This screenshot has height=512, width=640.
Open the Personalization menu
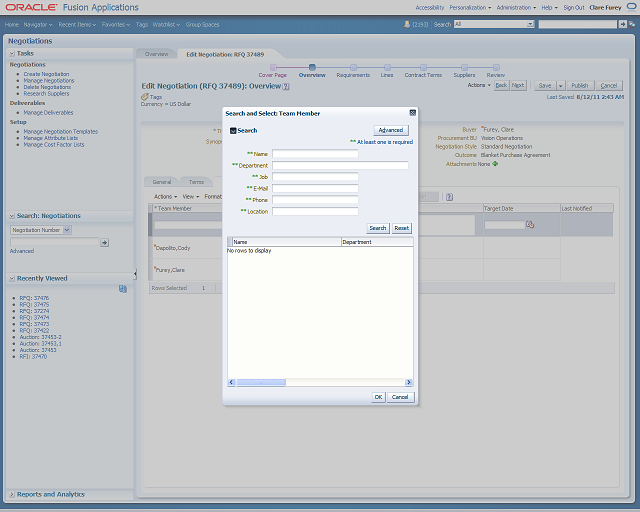pyautogui.click(x=470, y=7)
